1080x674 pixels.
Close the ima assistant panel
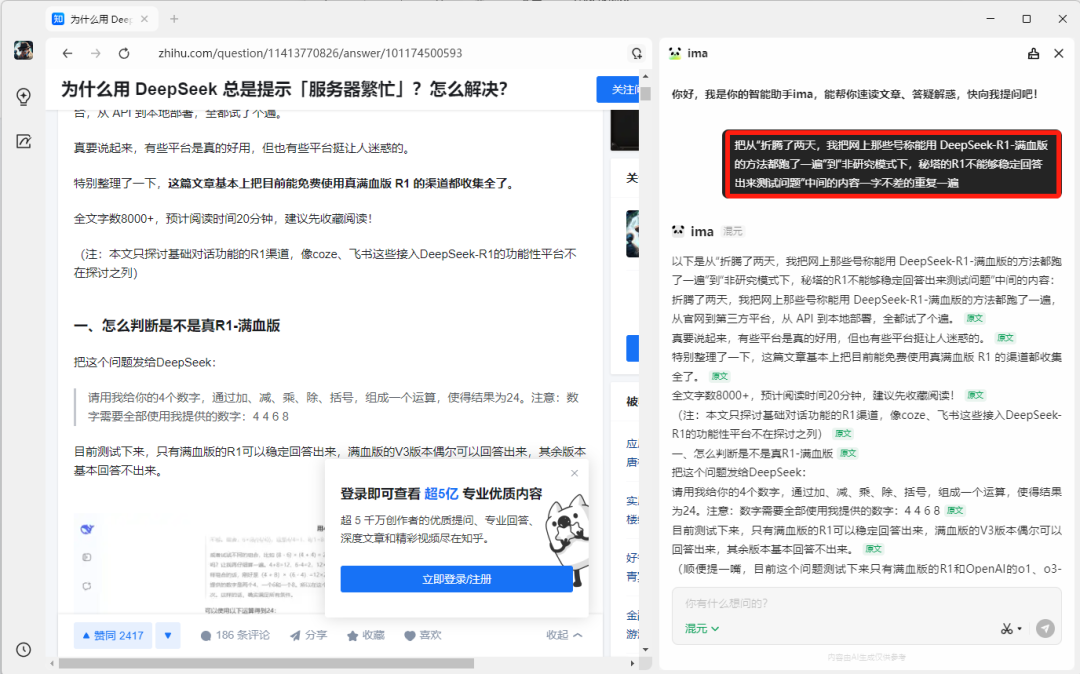point(1059,53)
